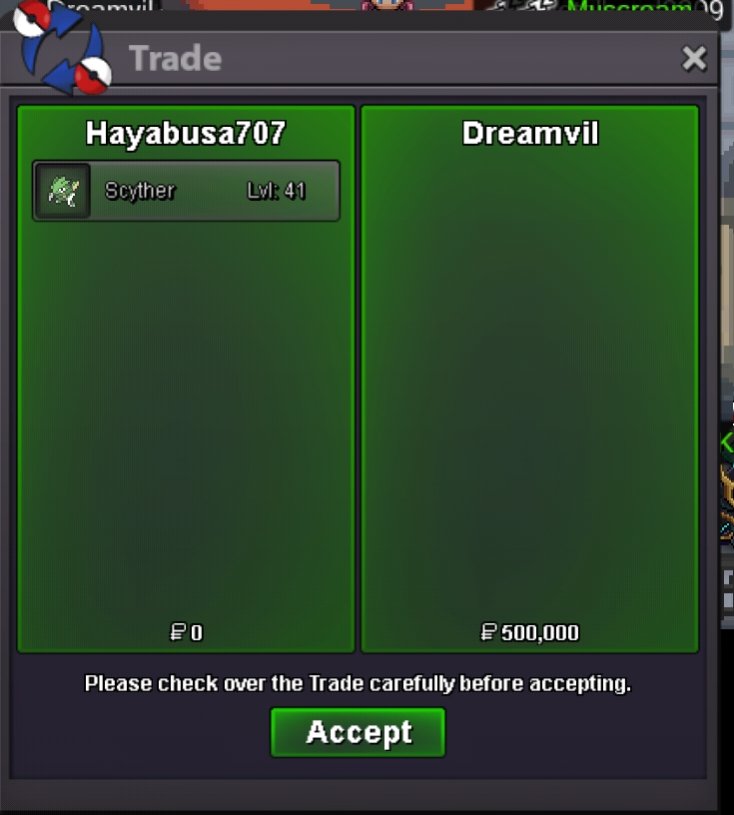The height and width of the screenshot is (815, 734).
Task: Accept the trade
Action: click(358, 732)
